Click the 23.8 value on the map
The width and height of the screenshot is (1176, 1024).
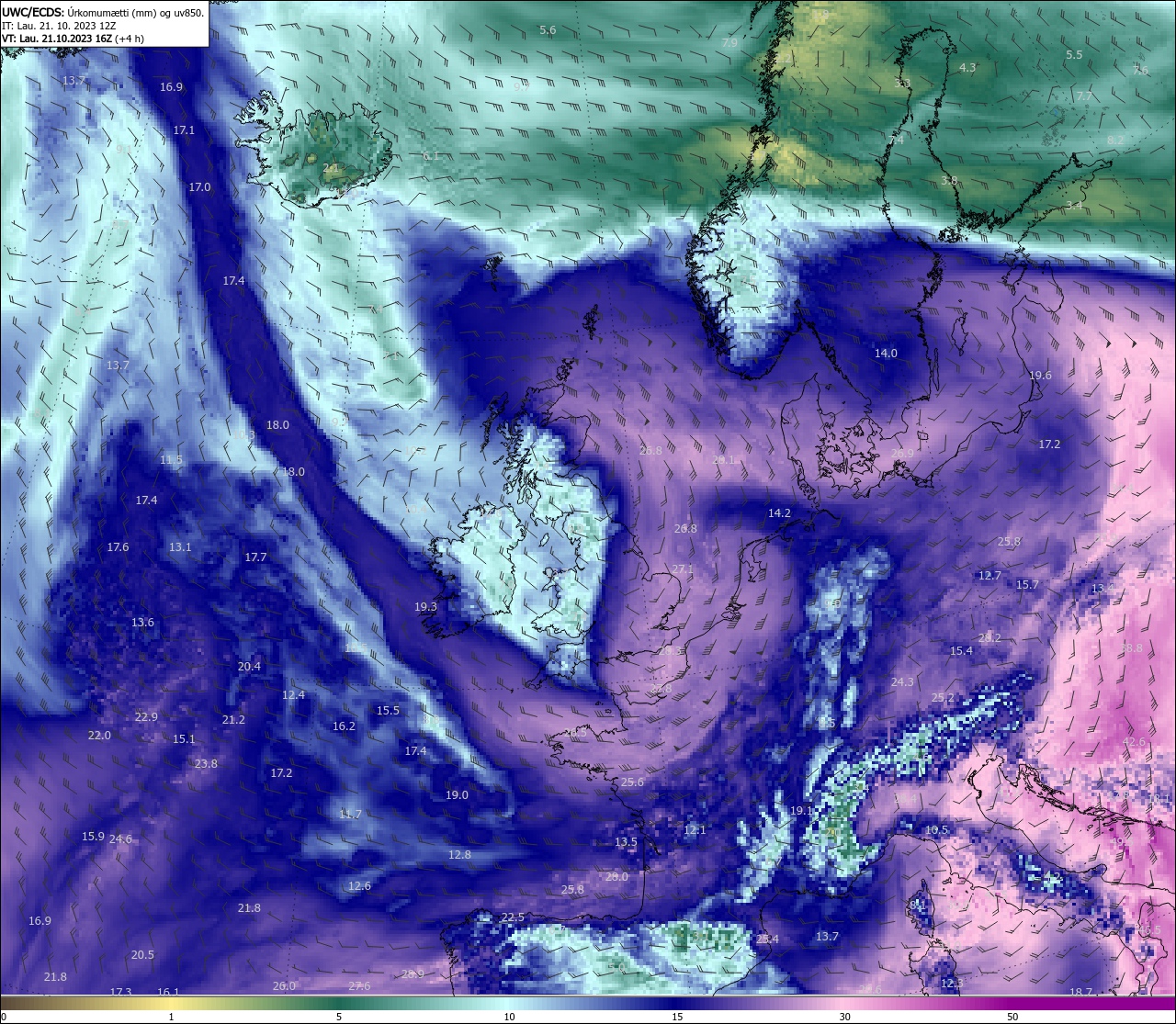206,763
